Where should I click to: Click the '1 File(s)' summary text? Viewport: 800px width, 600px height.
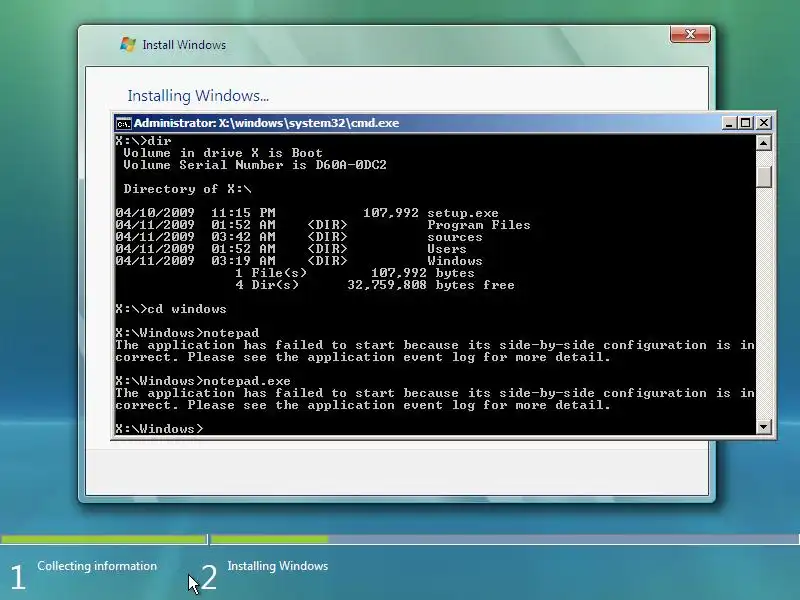[x=271, y=273]
